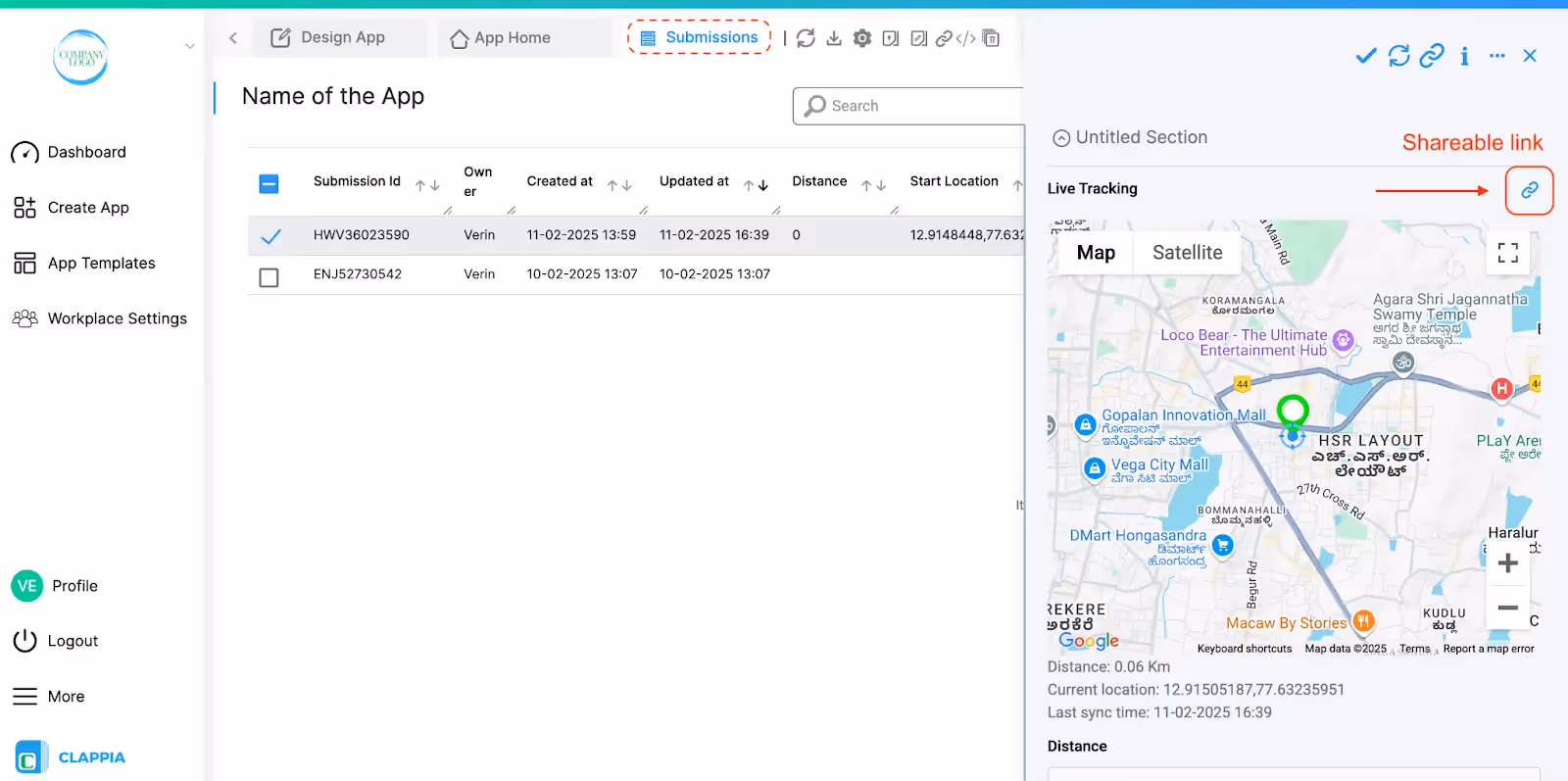Click the Owner column header
The width and height of the screenshot is (1568, 781).
point(478,182)
